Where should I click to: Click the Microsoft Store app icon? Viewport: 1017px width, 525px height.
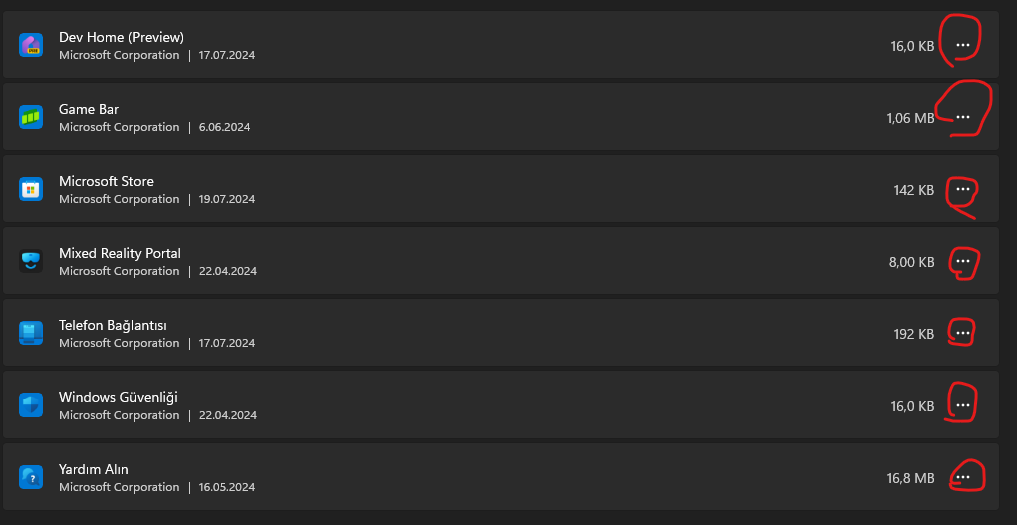pyautogui.click(x=31, y=189)
